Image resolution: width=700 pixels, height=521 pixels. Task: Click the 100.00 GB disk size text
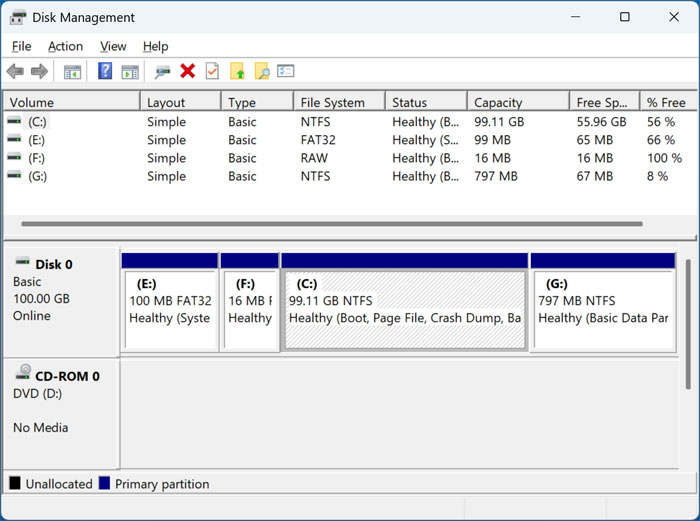pos(42,299)
